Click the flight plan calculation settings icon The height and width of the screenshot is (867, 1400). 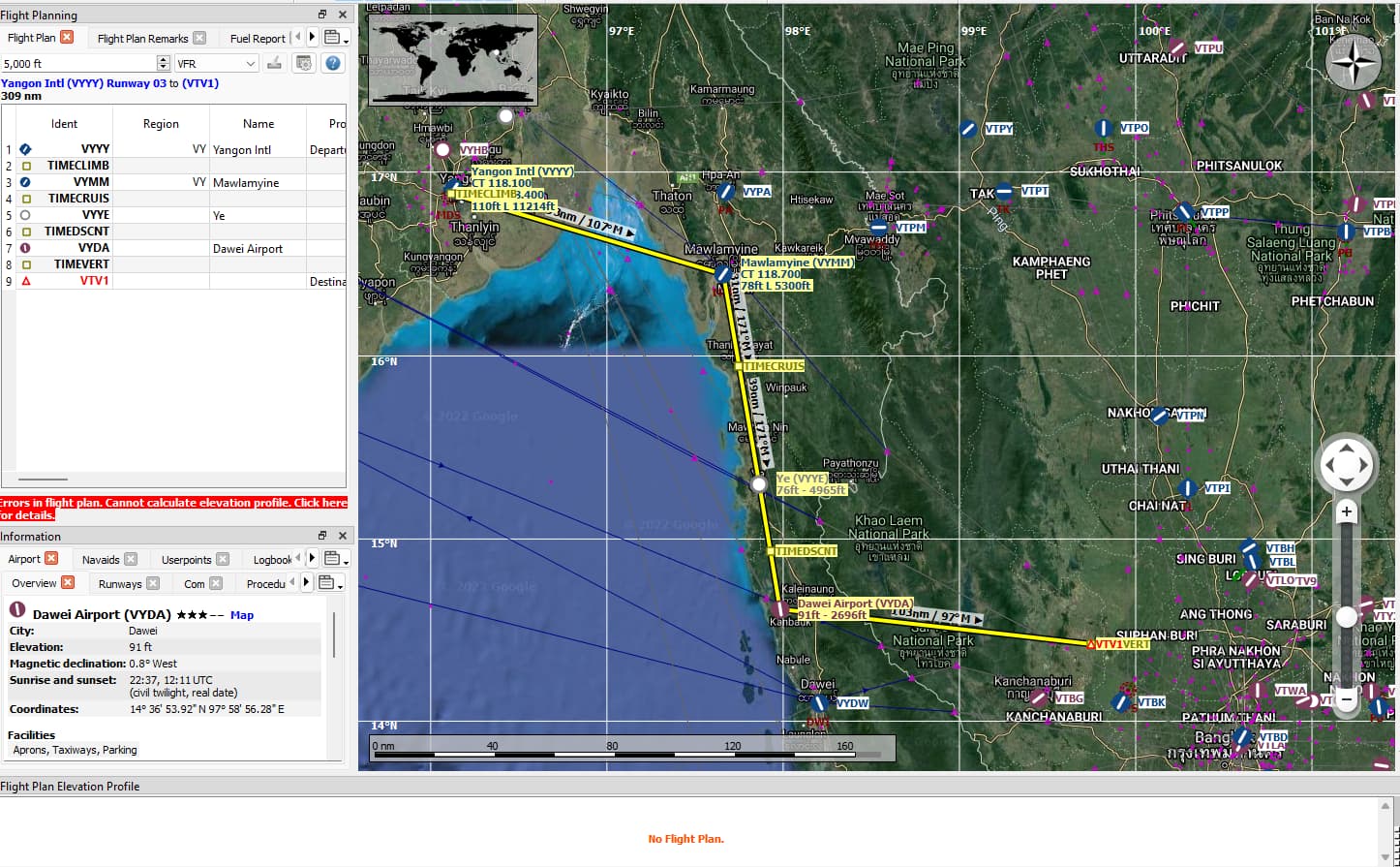(x=304, y=63)
